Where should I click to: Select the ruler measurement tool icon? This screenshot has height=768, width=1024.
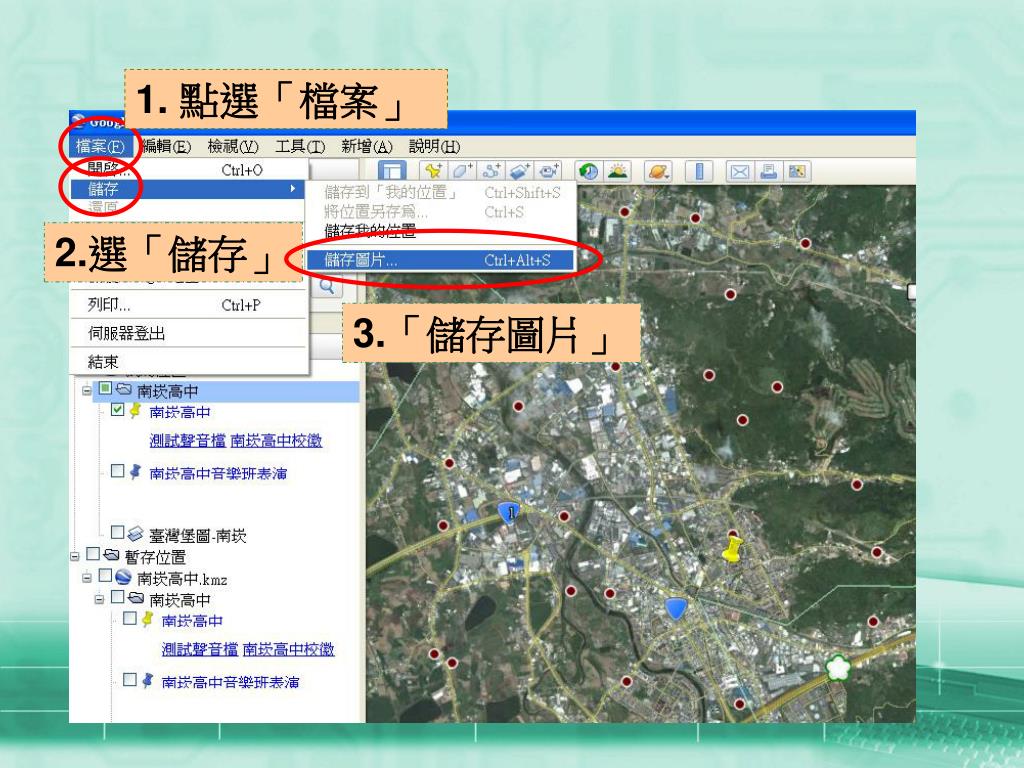coord(699,171)
